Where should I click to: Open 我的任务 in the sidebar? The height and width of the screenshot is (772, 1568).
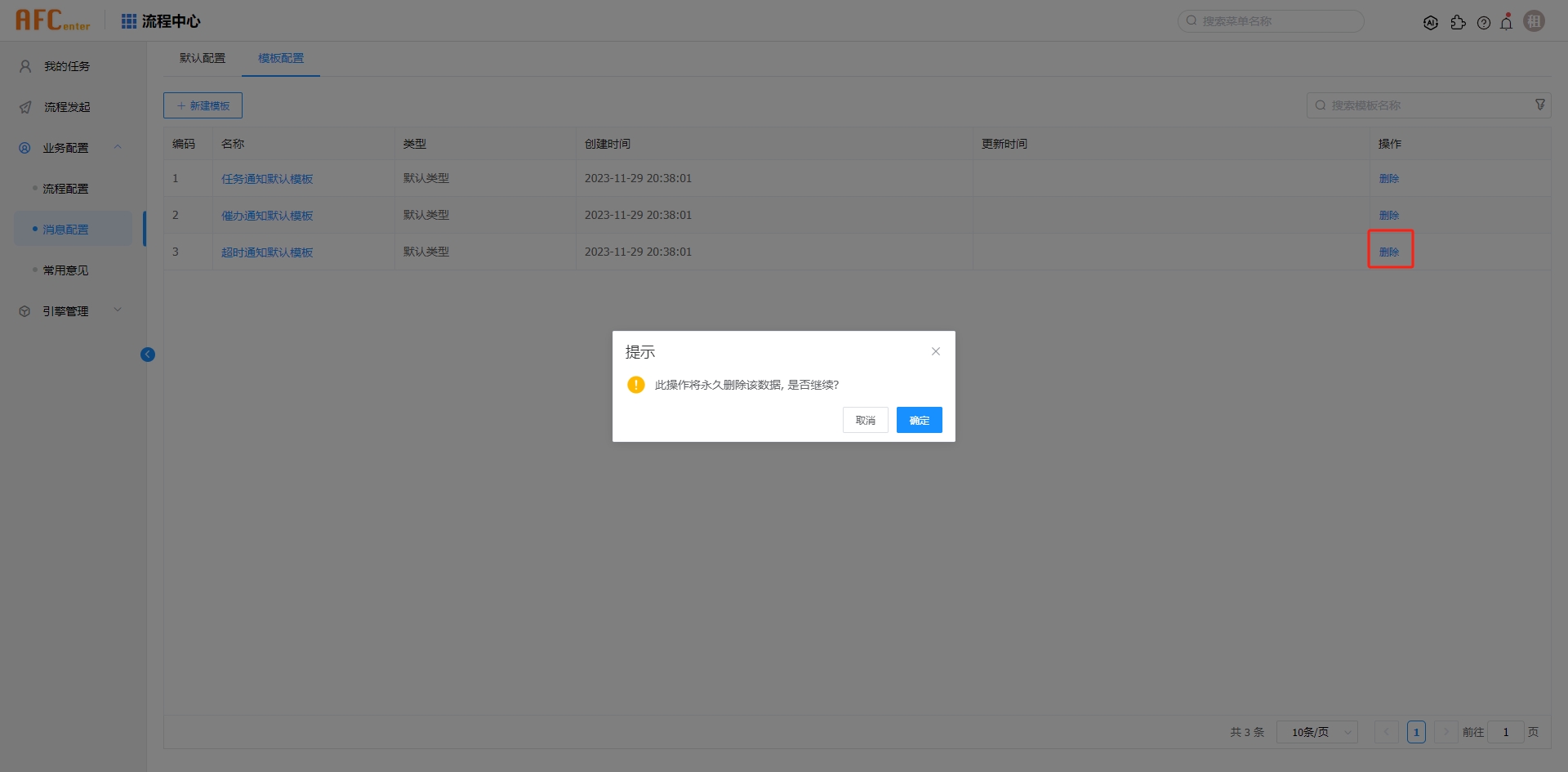tap(67, 66)
